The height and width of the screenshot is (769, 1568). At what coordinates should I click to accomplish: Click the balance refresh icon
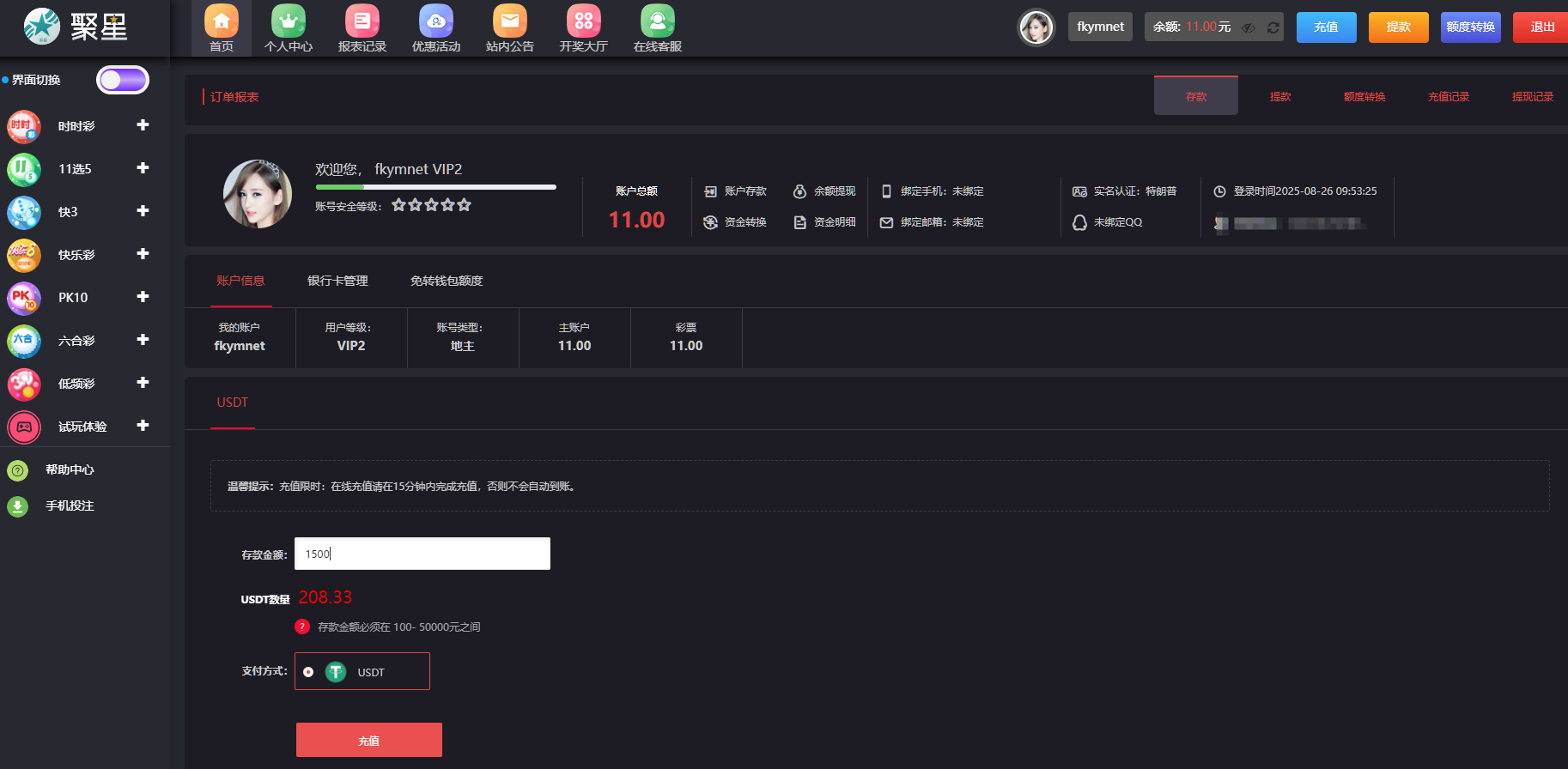point(1273,27)
